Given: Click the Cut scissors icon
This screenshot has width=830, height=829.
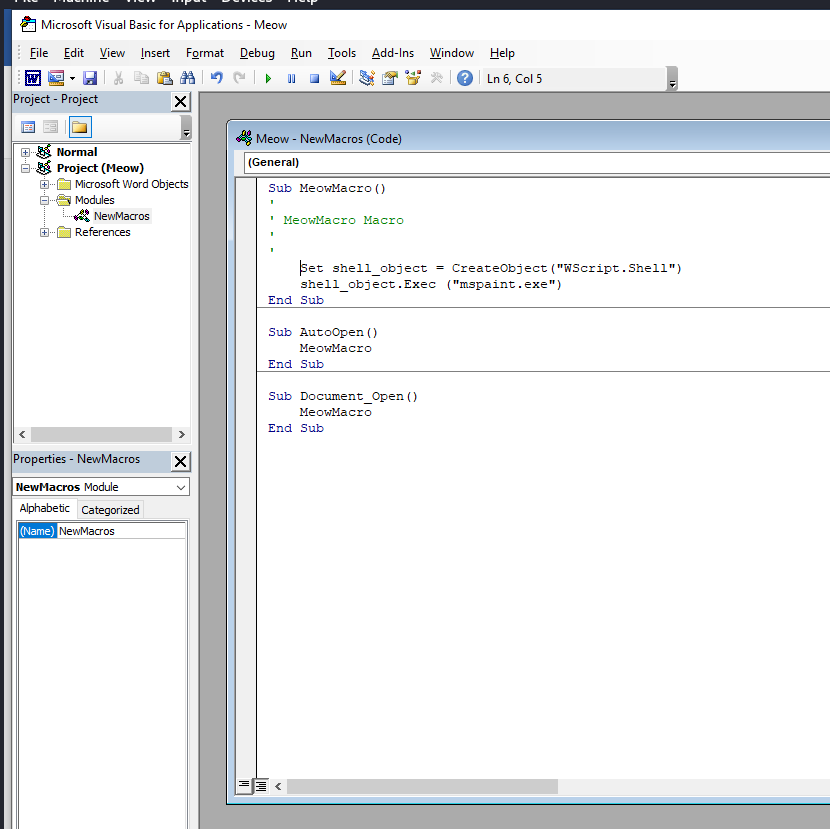Looking at the screenshot, I should pos(118,78).
